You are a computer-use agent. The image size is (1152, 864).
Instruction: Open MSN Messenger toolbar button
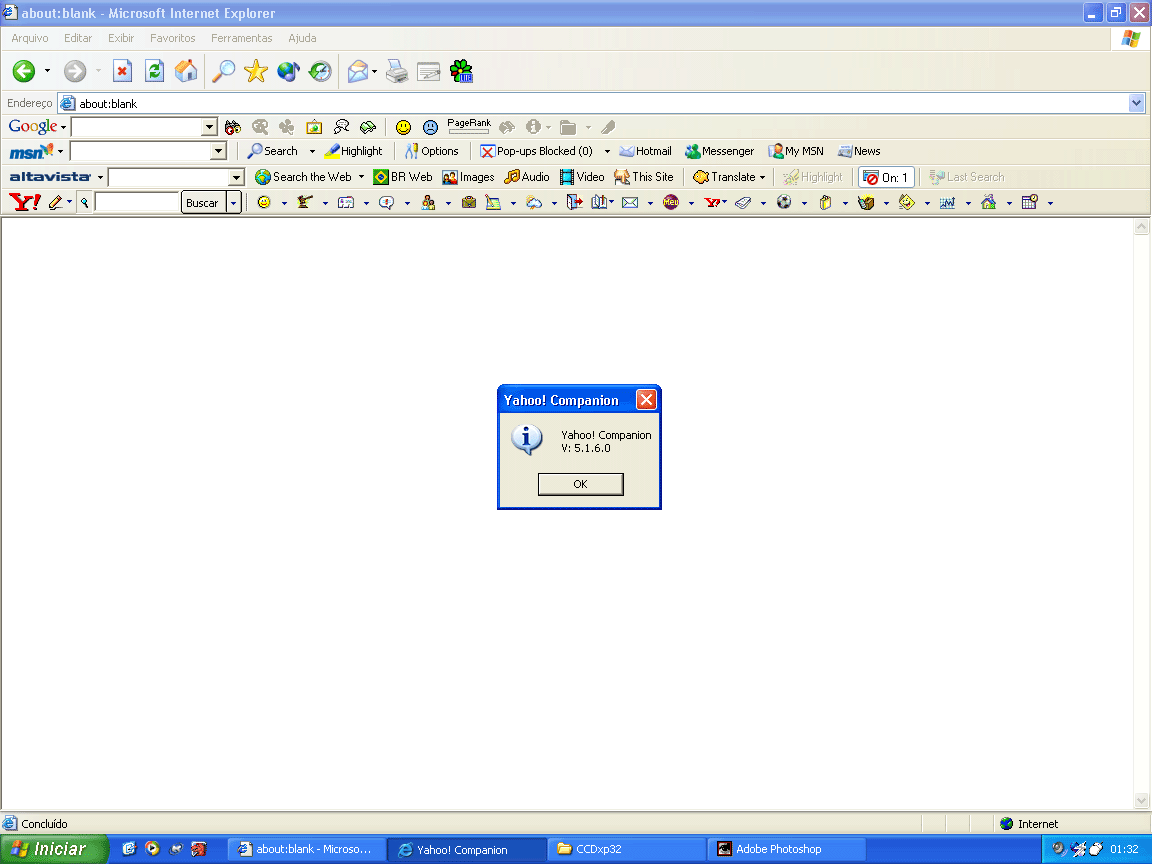719,151
